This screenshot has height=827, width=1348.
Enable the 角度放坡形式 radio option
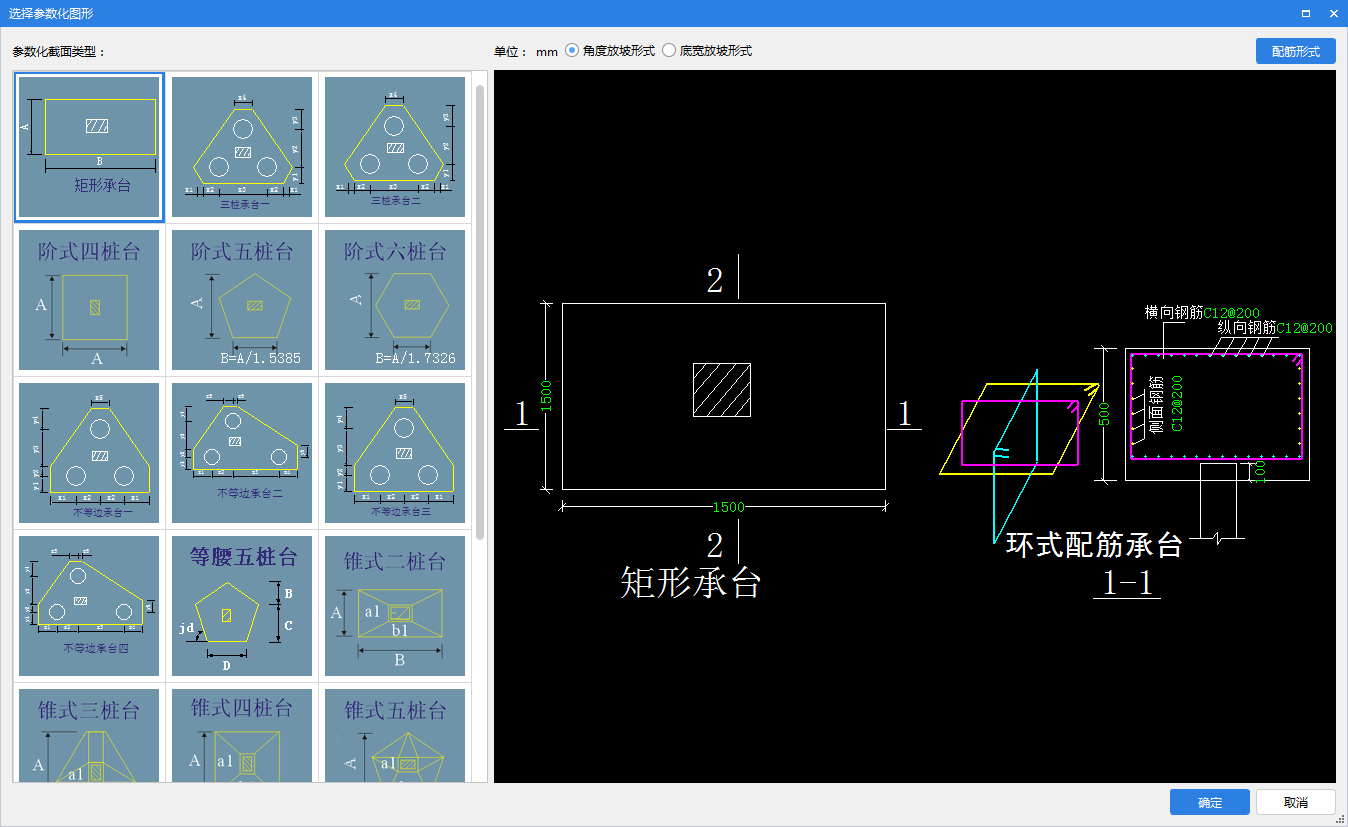pyautogui.click(x=572, y=51)
